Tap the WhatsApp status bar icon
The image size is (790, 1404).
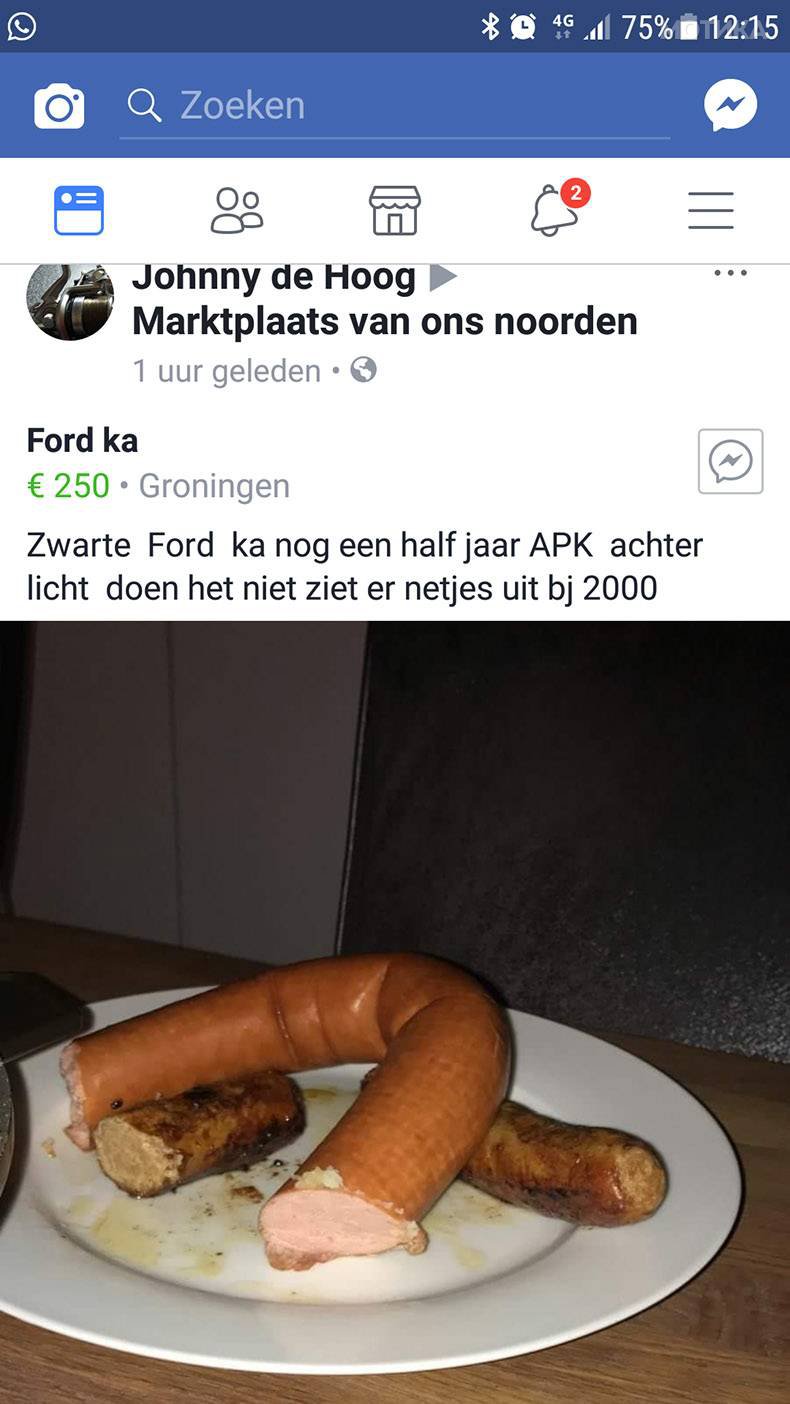click(22, 26)
